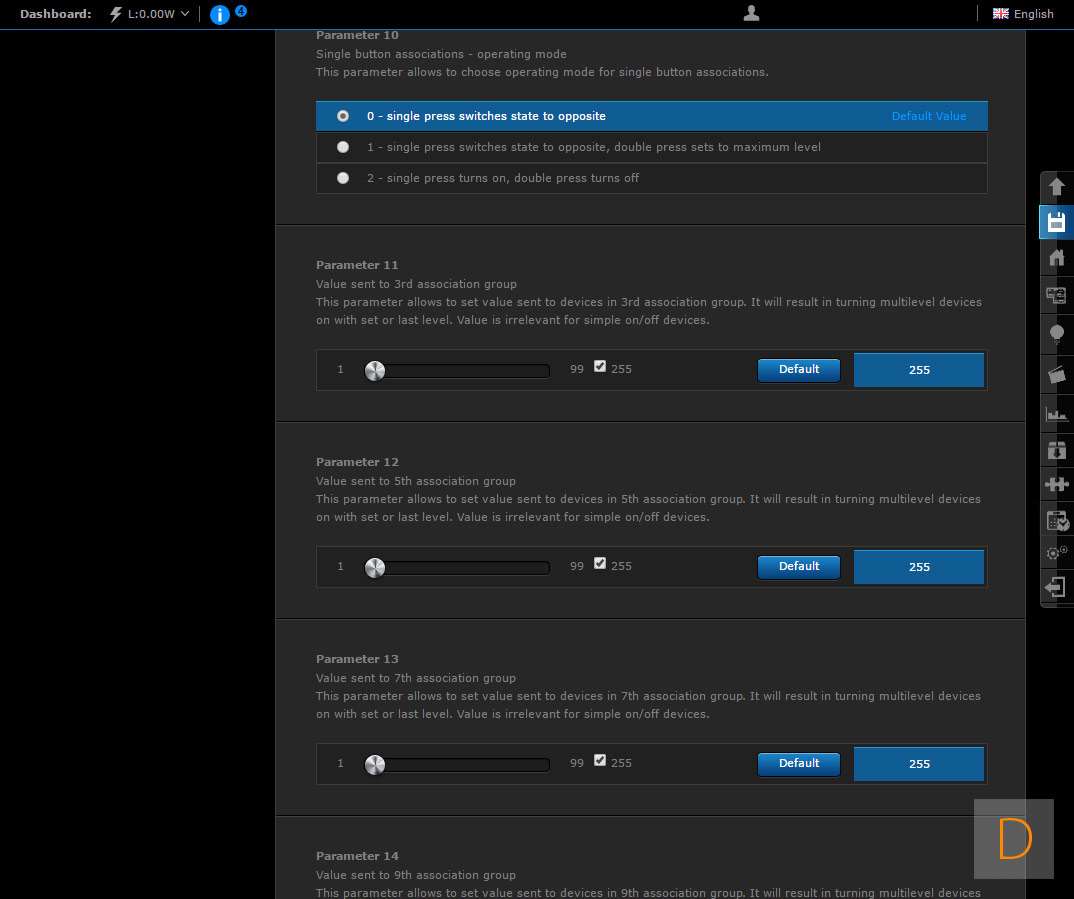1074x899 pixels.
Task: Select option 2 single press turns on
Action: point(344,178)
